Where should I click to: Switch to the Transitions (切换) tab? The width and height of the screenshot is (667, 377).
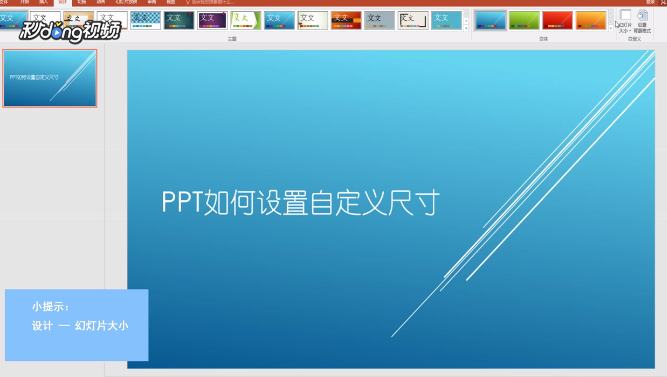(82, 2)
